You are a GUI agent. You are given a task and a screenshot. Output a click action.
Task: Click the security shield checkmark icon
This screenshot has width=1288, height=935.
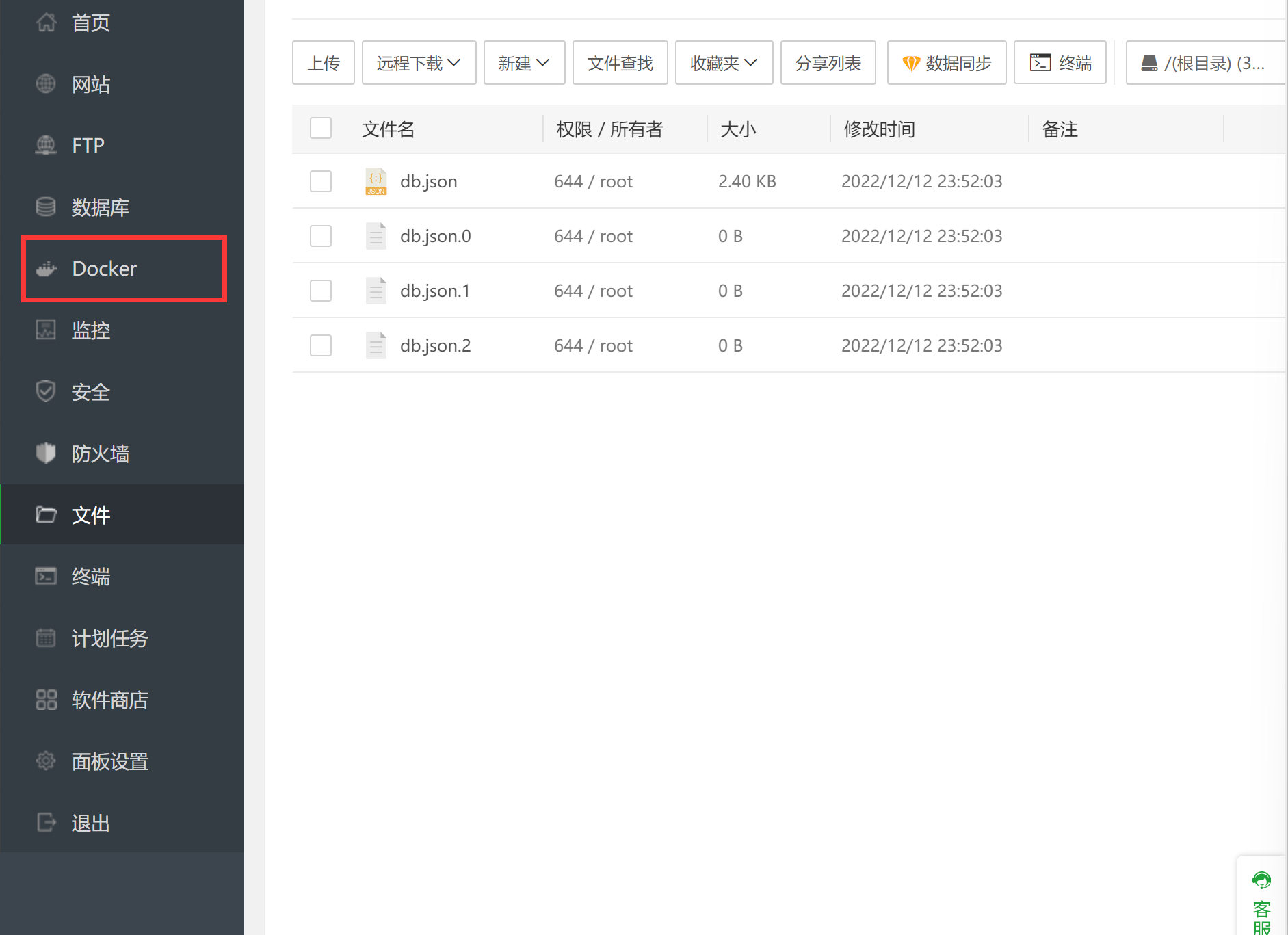tap(46, 391)
